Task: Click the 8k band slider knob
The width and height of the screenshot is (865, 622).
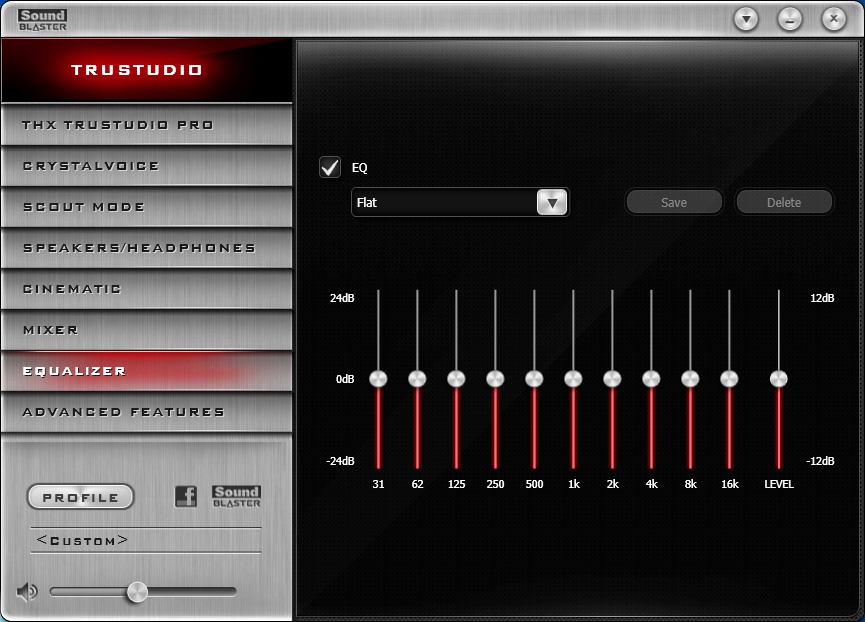Action: (690, 379)
